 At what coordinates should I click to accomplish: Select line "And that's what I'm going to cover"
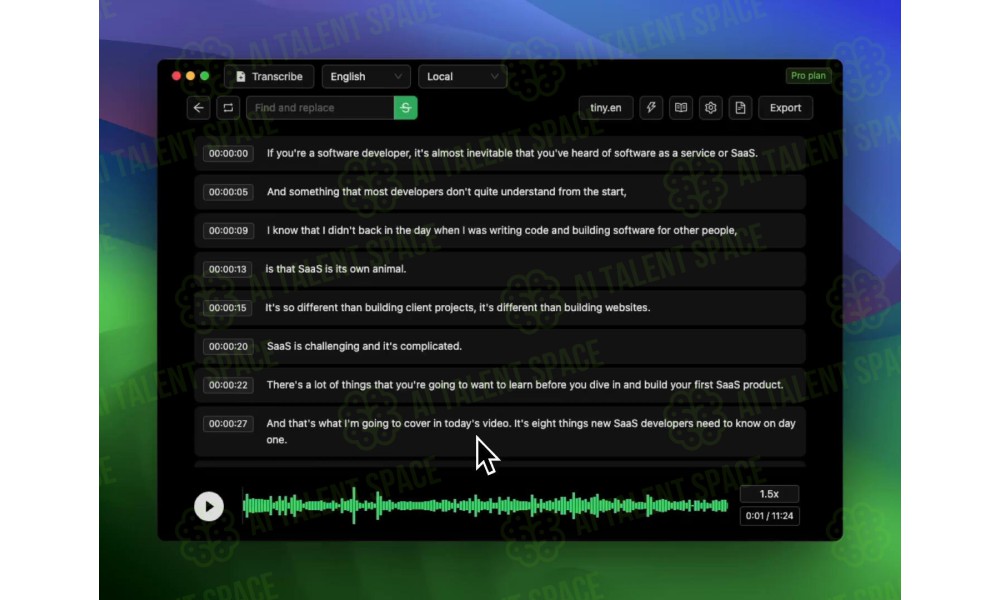tap(531, 432)
